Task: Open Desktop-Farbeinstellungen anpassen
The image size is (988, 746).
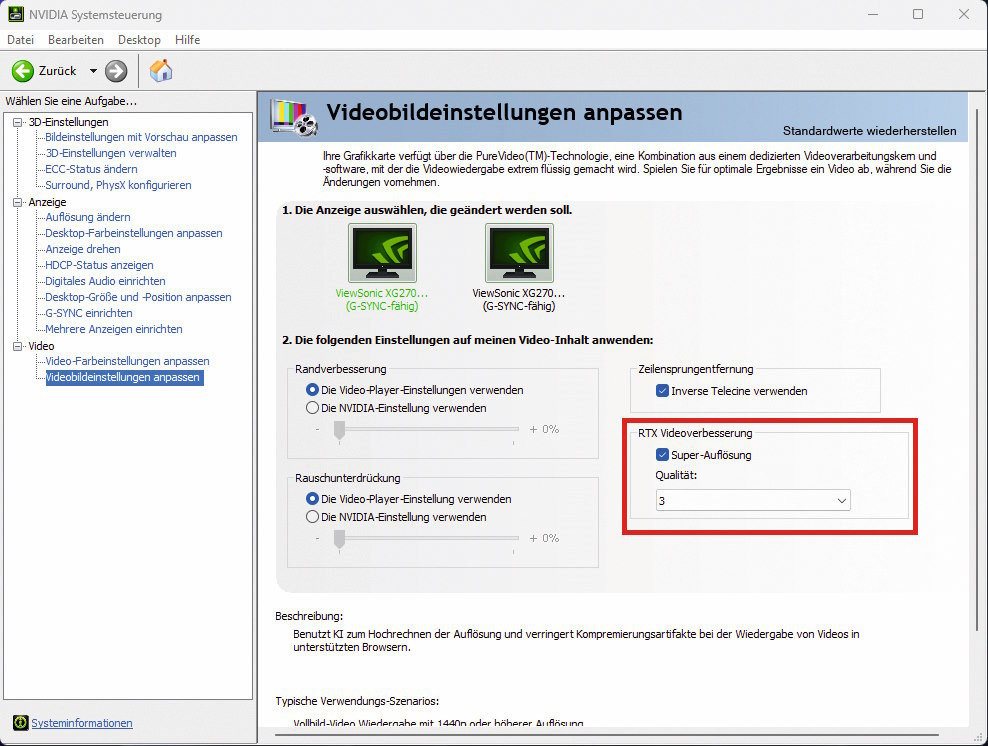Action: coord(134,233)
